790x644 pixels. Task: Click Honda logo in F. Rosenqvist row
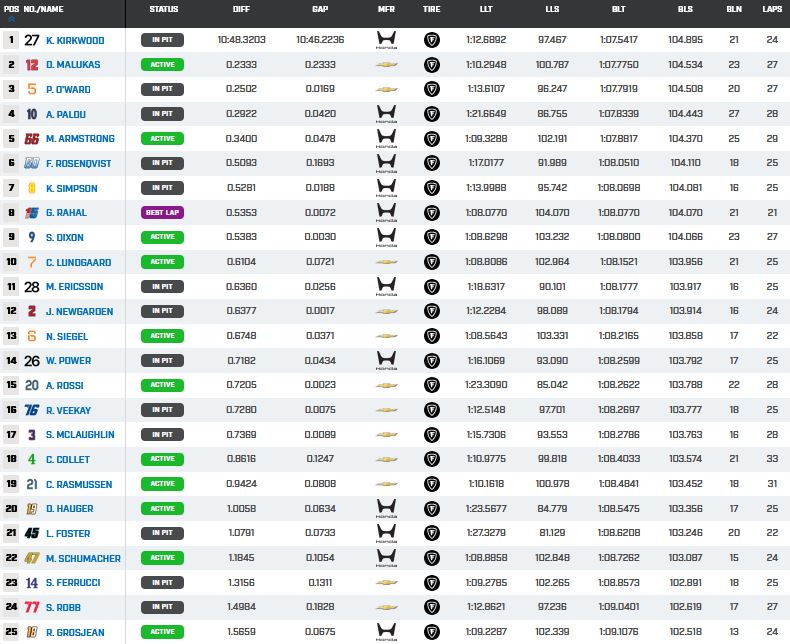386,163
